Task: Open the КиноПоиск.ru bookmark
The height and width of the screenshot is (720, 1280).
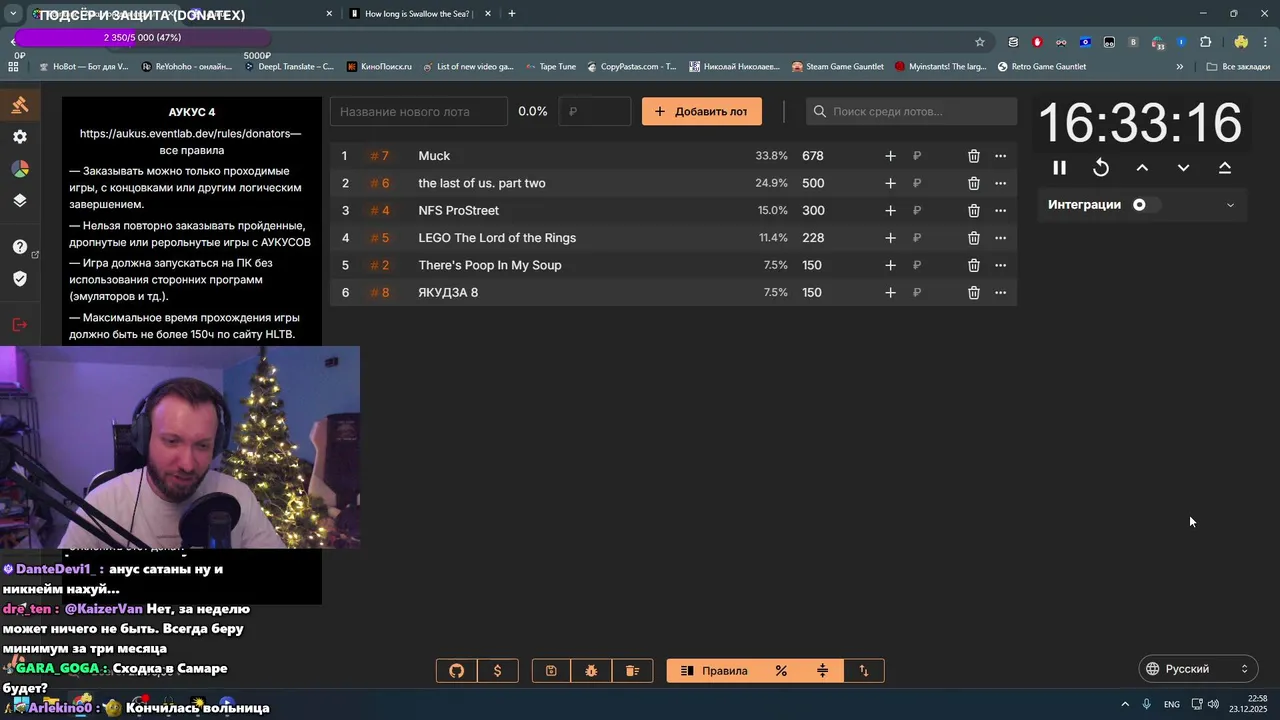Action: pyautogui.click(x=379, y=67)
